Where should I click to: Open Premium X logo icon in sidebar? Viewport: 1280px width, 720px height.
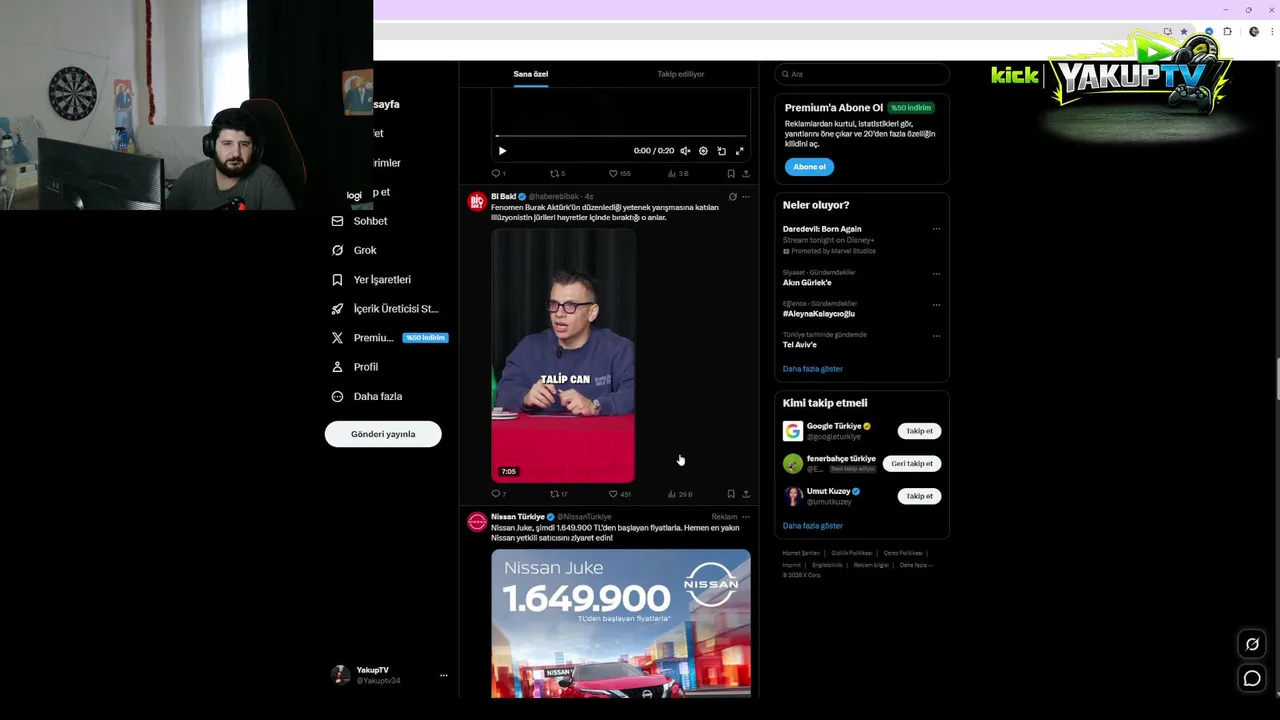click(x=337, y=338)
